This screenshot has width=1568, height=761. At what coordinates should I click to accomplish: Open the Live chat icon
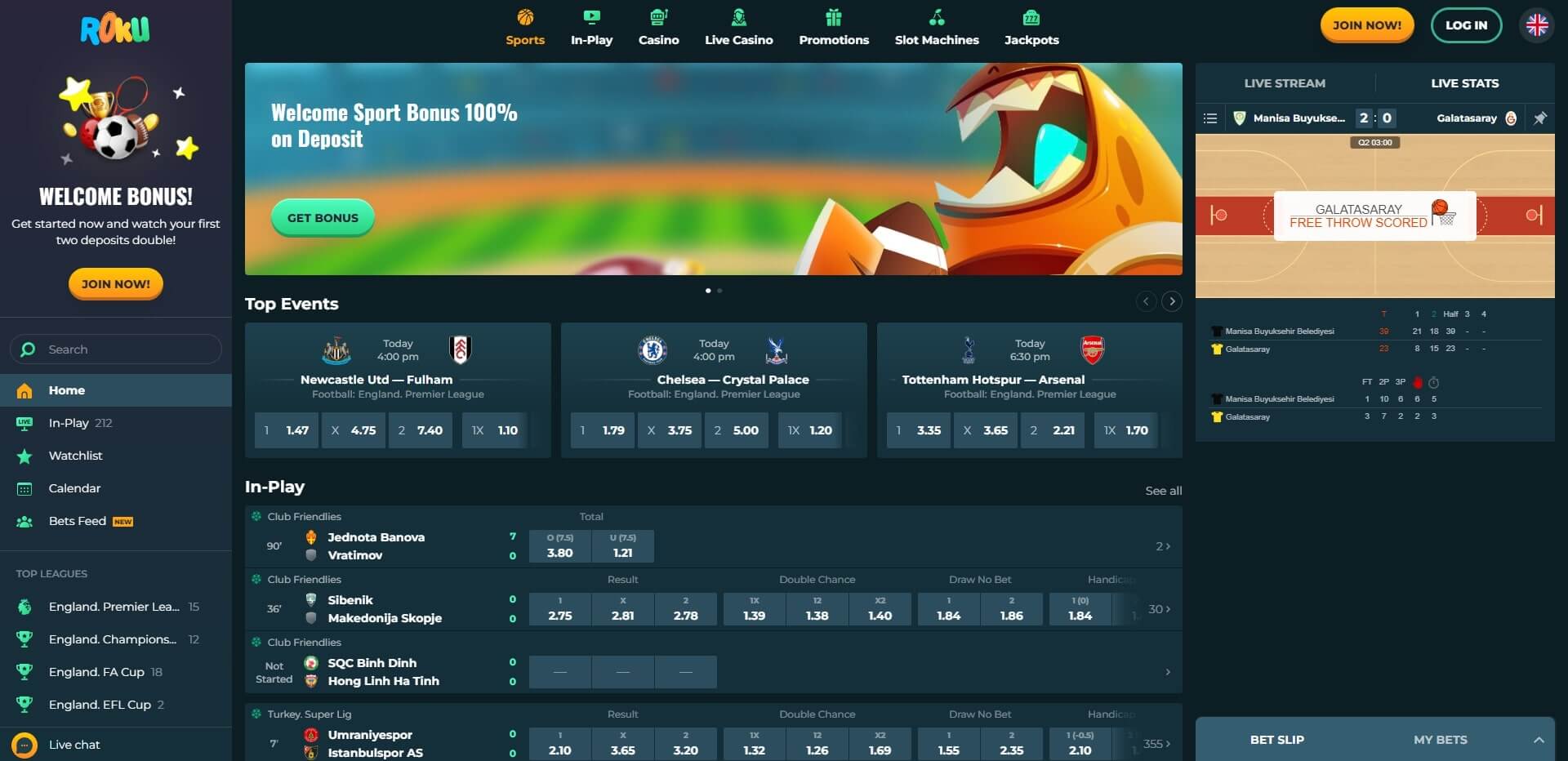pos(24,745)
